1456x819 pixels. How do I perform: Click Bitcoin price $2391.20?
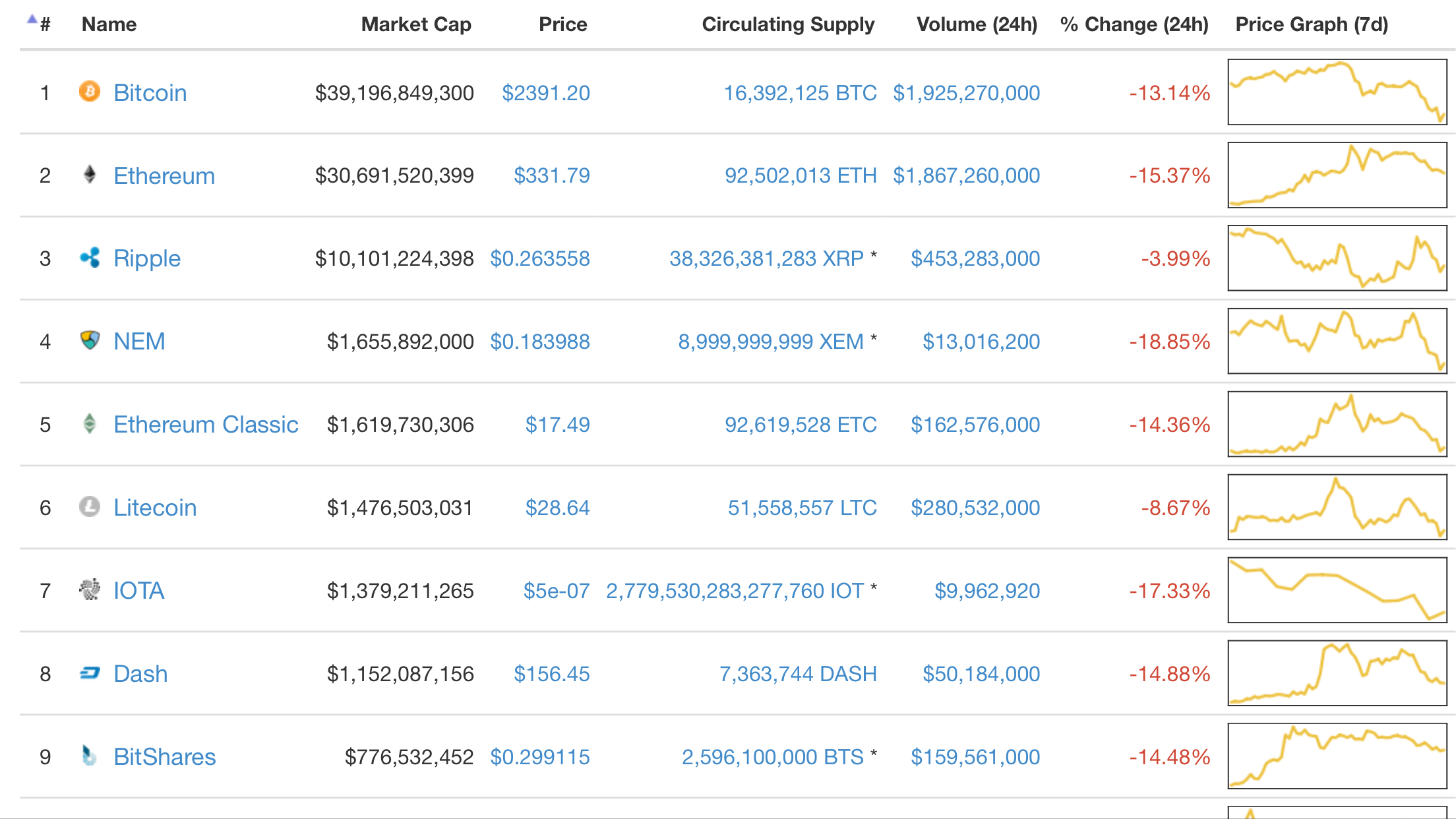(x=546, y=93)
